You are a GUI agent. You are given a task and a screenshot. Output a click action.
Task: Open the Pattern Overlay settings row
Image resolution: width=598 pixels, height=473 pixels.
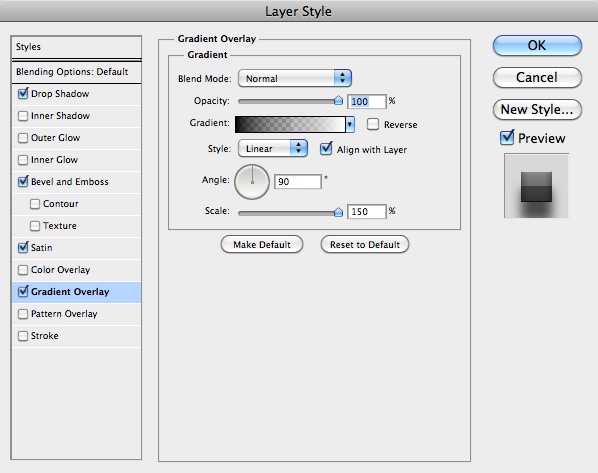[77, 314]
